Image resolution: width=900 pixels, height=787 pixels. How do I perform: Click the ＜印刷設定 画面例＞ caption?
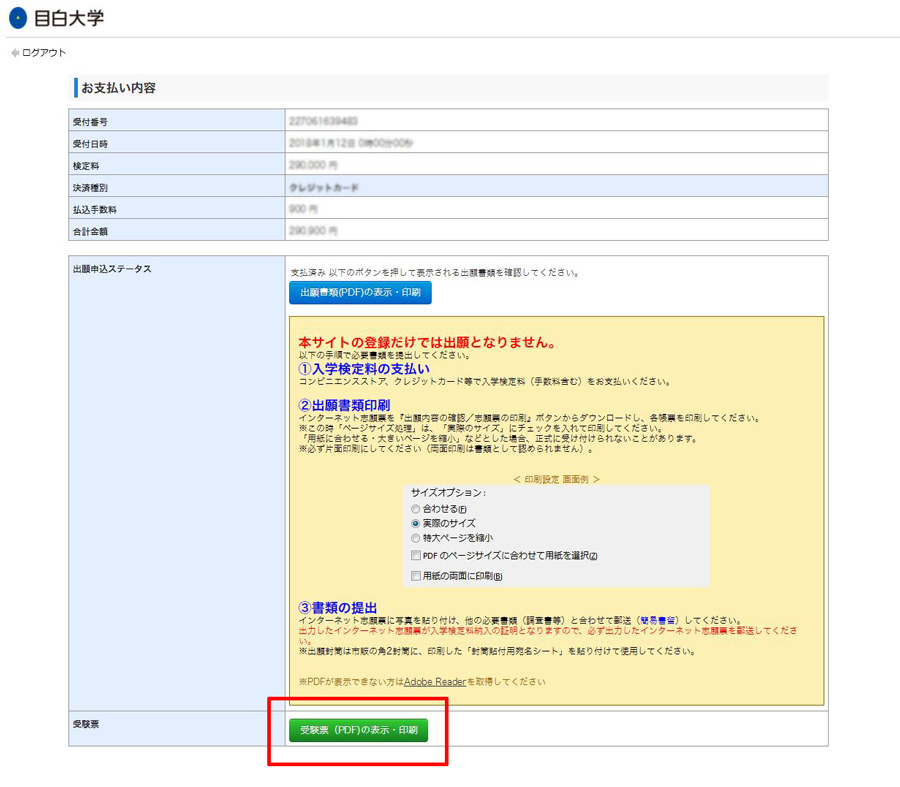pyautogui.click(x=556, y=479)
